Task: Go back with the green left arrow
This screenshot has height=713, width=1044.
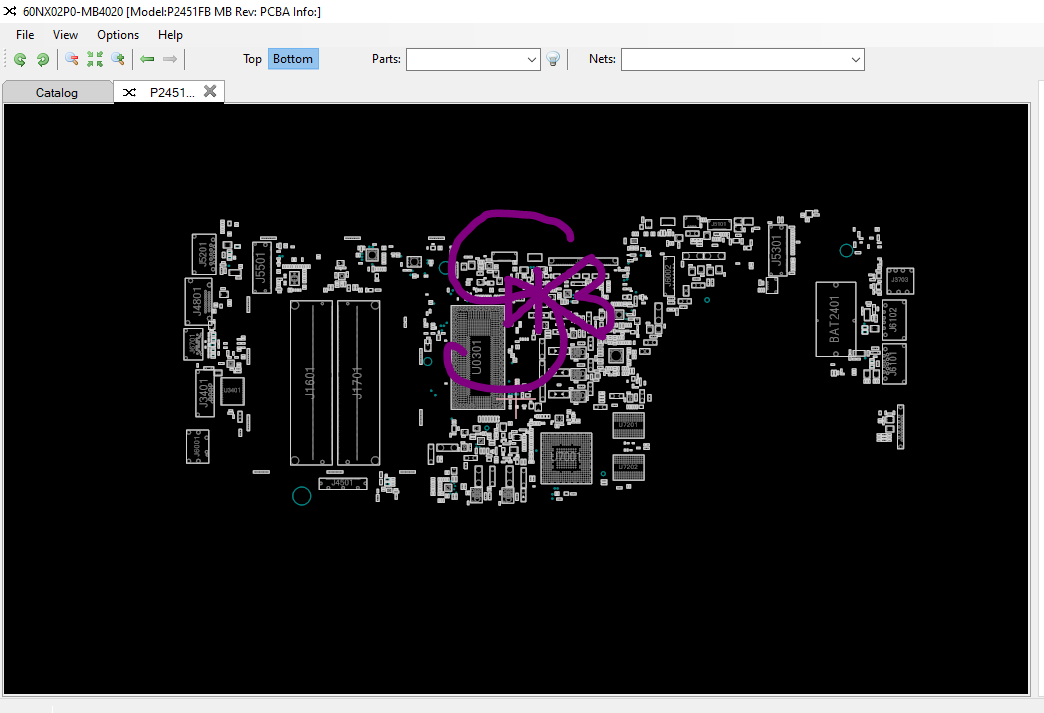Action: 147,59
